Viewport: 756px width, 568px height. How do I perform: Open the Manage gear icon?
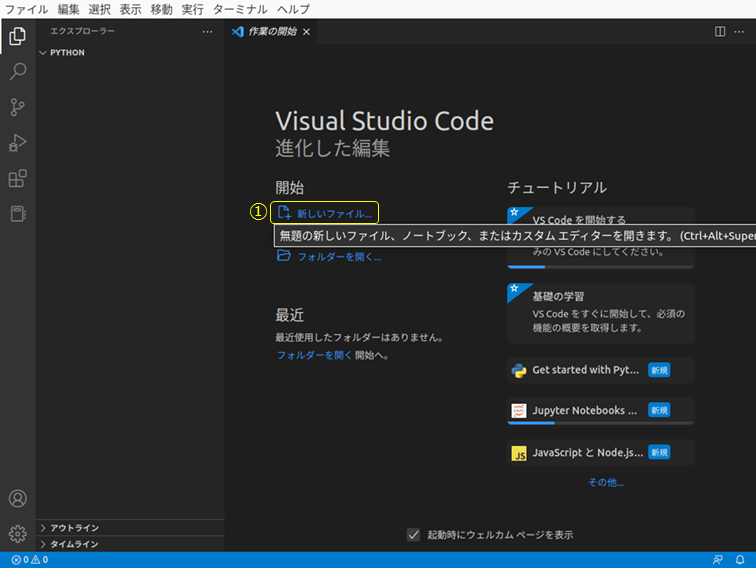tap(17, 533)
